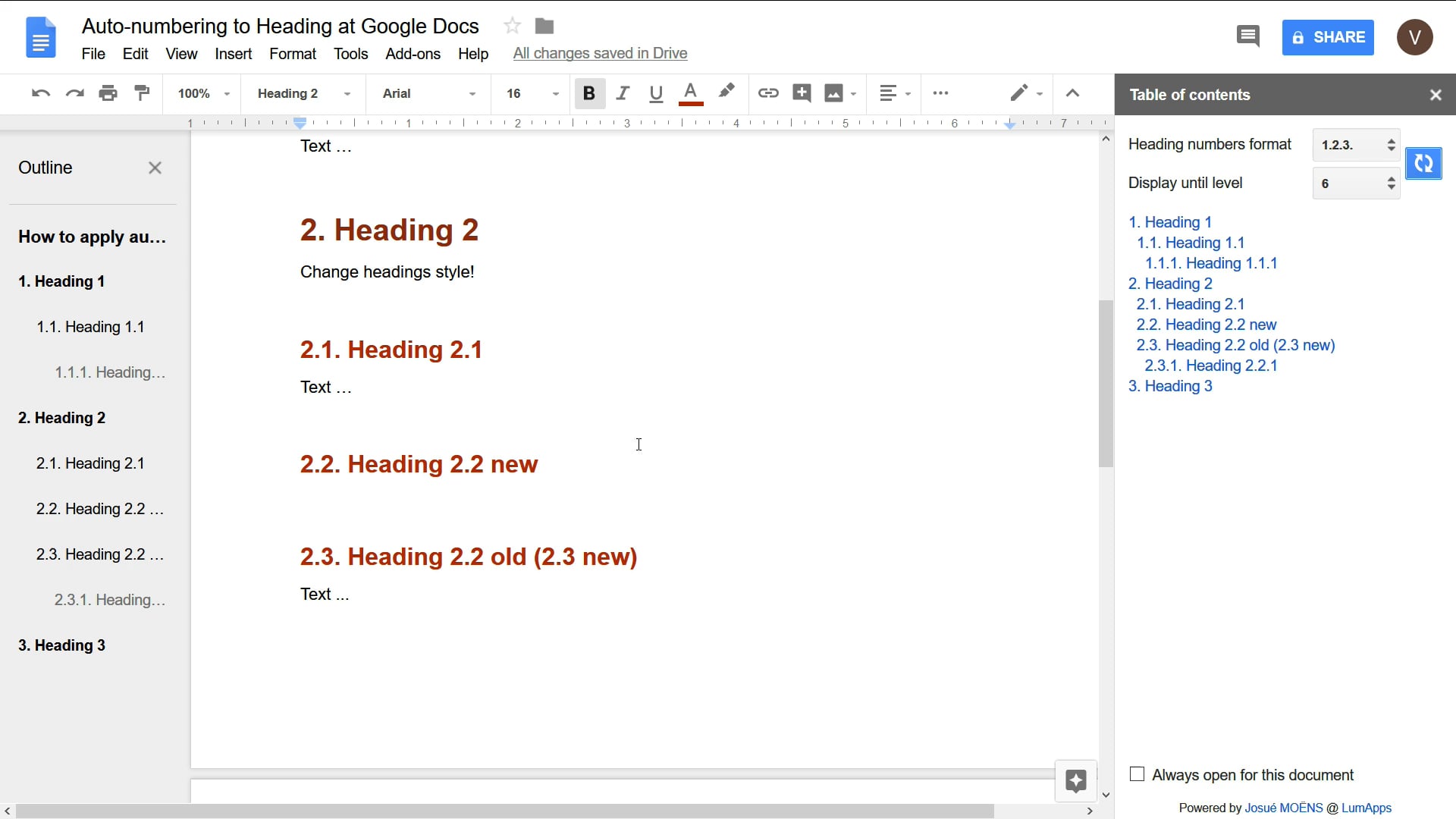Select the Heading numbers format dropdown
The width and height of the screenshot is (1456, 819).
pos(1356,144)
